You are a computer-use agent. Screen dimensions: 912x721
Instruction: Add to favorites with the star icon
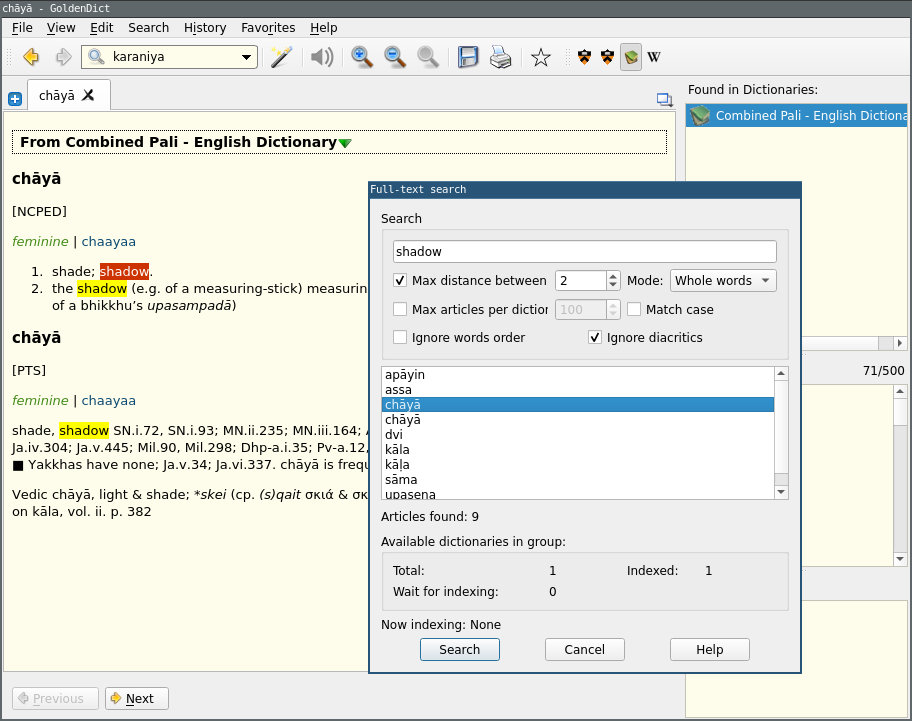click(x=540, y=57)
